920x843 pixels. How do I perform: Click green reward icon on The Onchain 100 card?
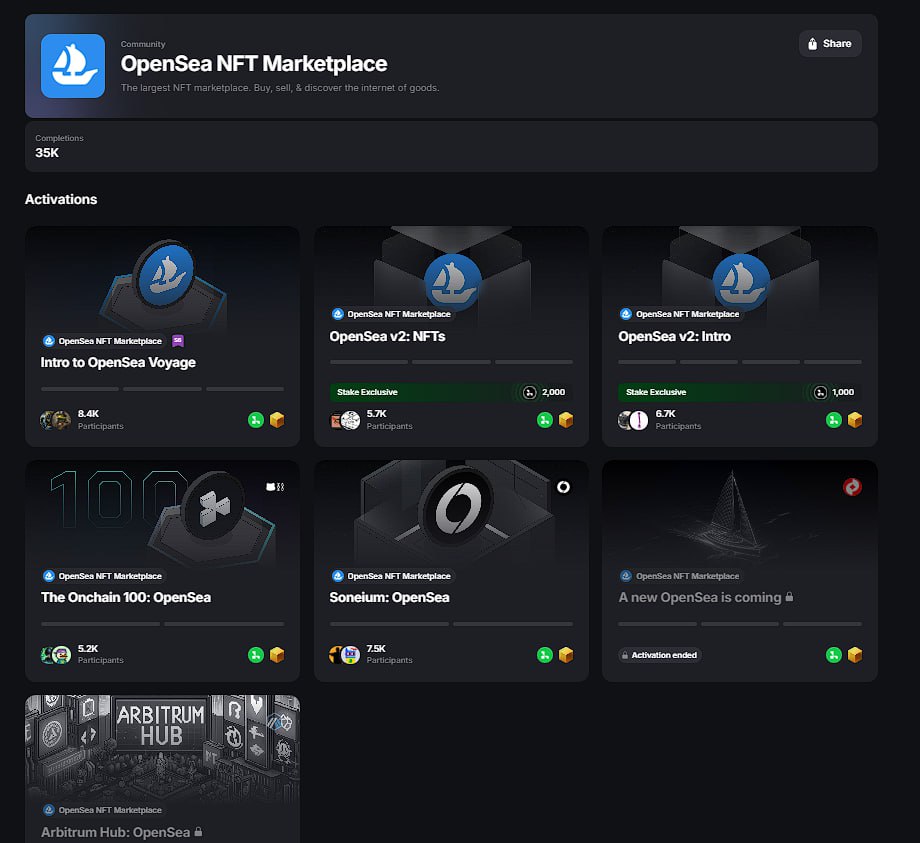click(256, 655)
